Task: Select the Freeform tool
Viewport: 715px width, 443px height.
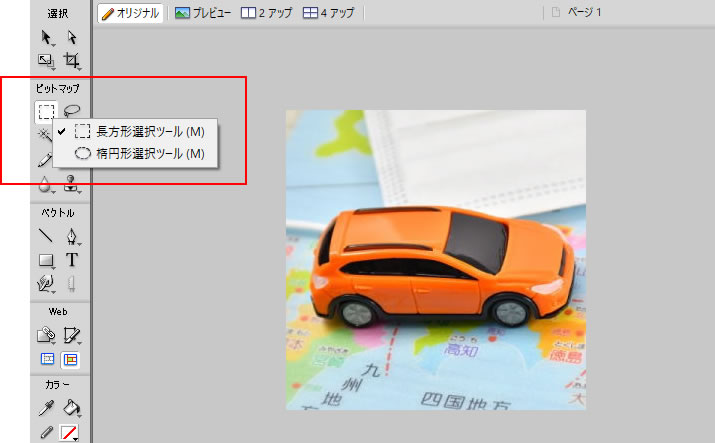Action: [45, 284]
